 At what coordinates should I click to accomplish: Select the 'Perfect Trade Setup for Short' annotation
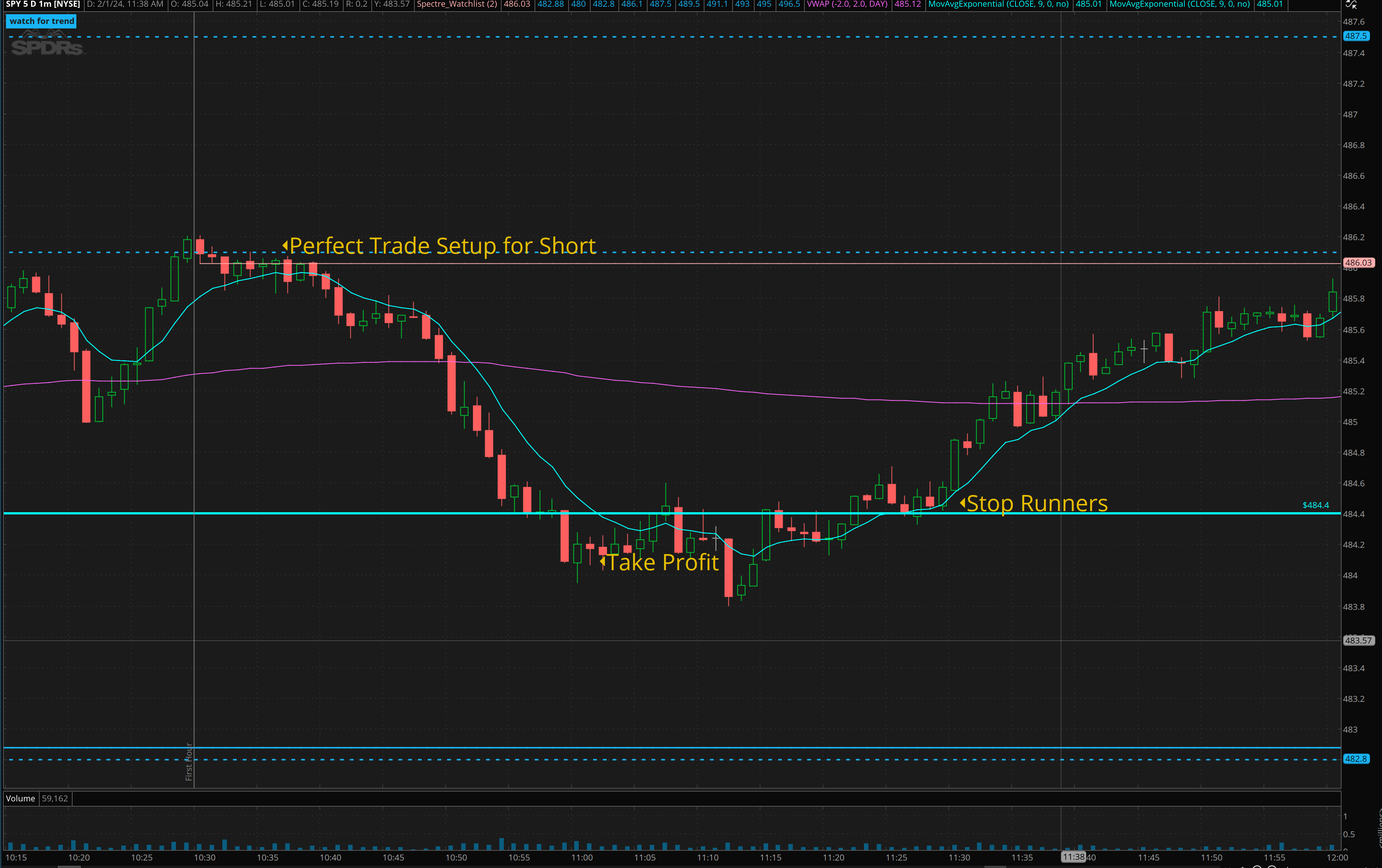pos(442,245)
